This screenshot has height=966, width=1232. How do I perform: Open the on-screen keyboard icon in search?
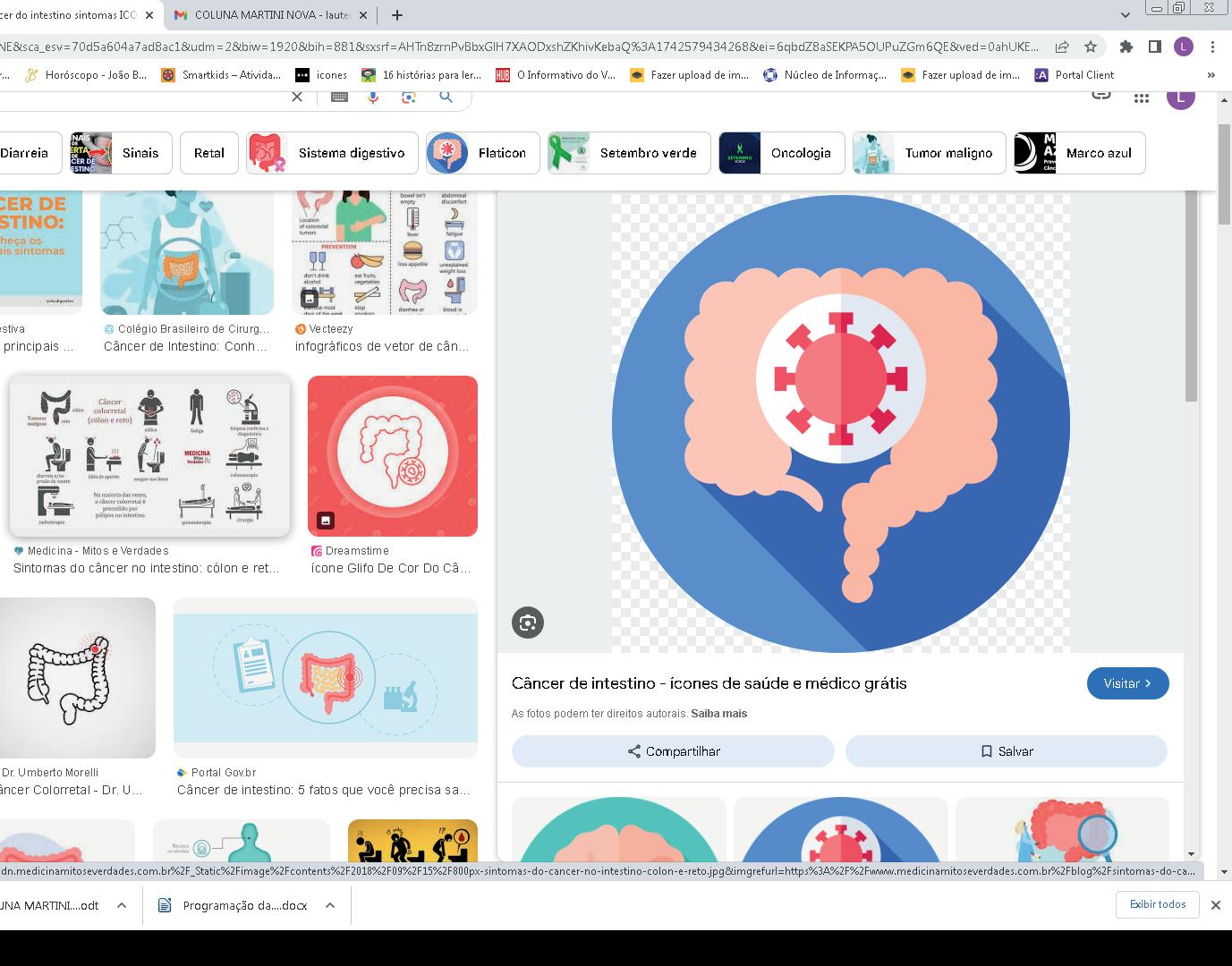(x=339, y=97)
